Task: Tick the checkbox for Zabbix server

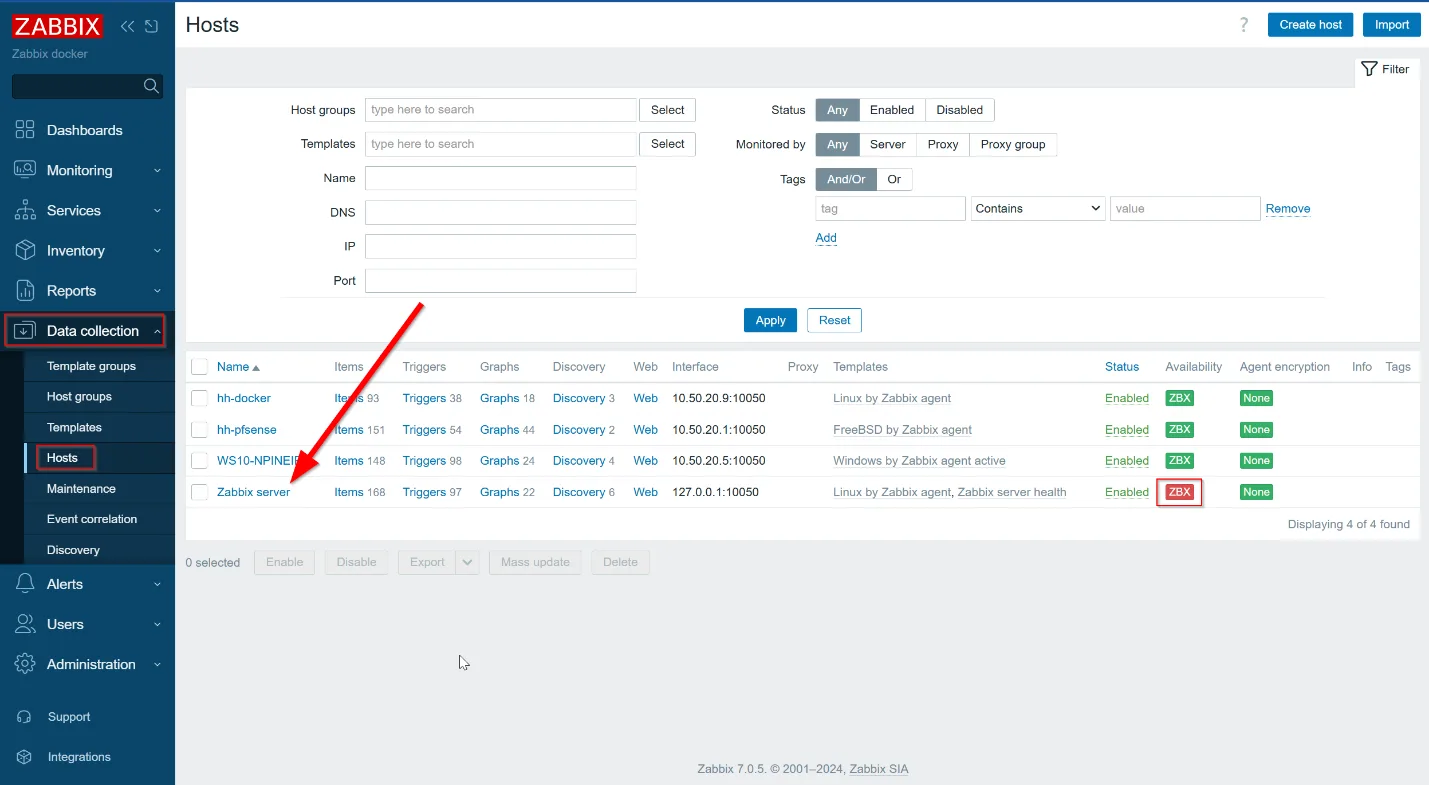Action: pyautogui.click(x=200, y=492)
